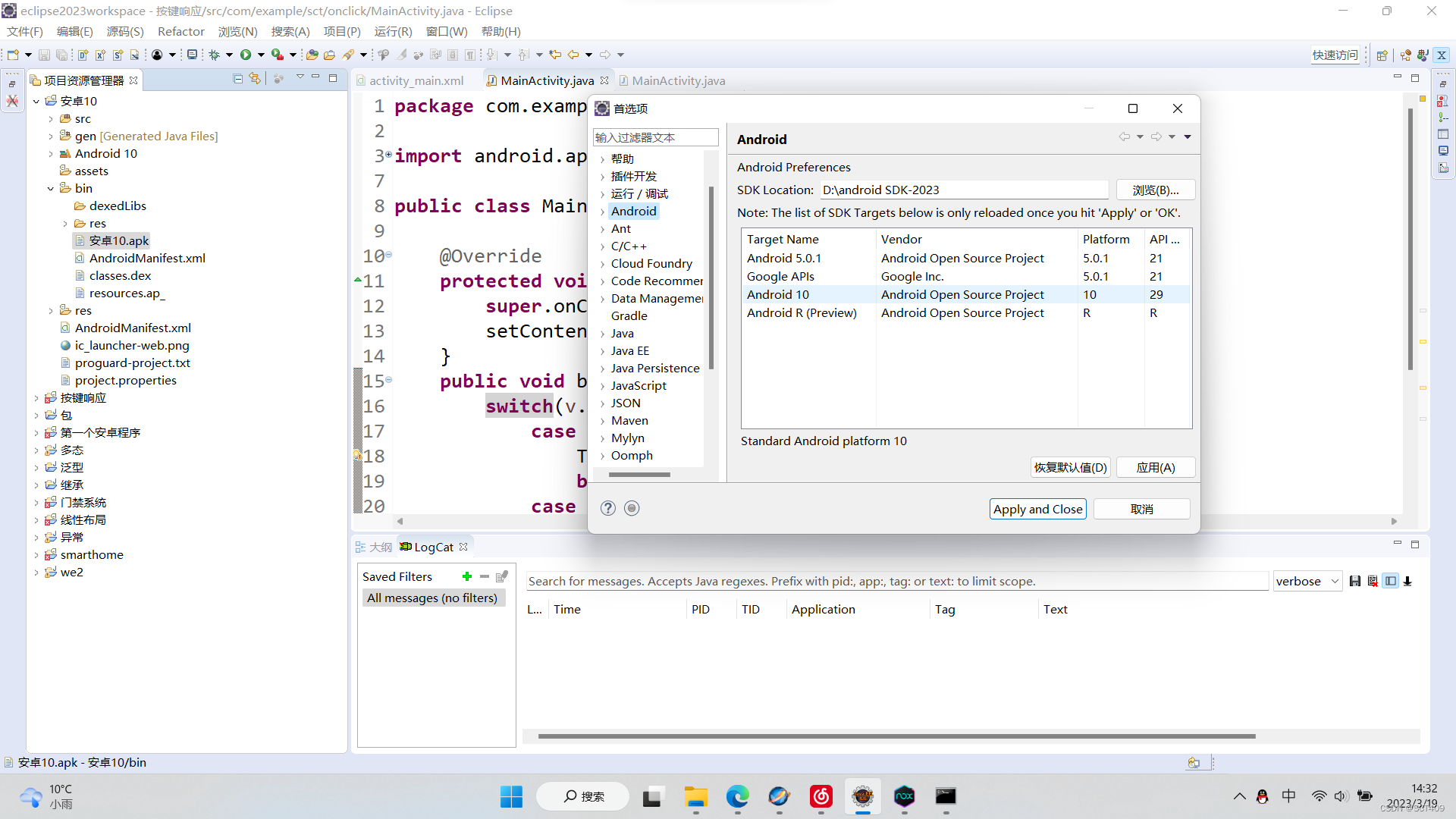
Task: Collapse the bin folder in tree
Action: (x=51, y=188)
